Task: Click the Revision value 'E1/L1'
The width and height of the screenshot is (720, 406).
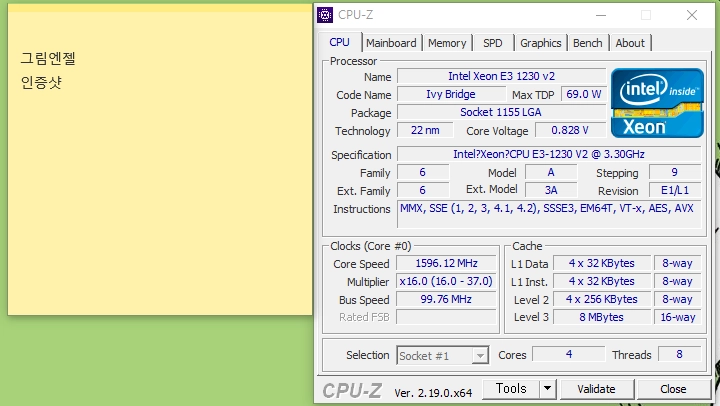Action: (x=675, y=190)
